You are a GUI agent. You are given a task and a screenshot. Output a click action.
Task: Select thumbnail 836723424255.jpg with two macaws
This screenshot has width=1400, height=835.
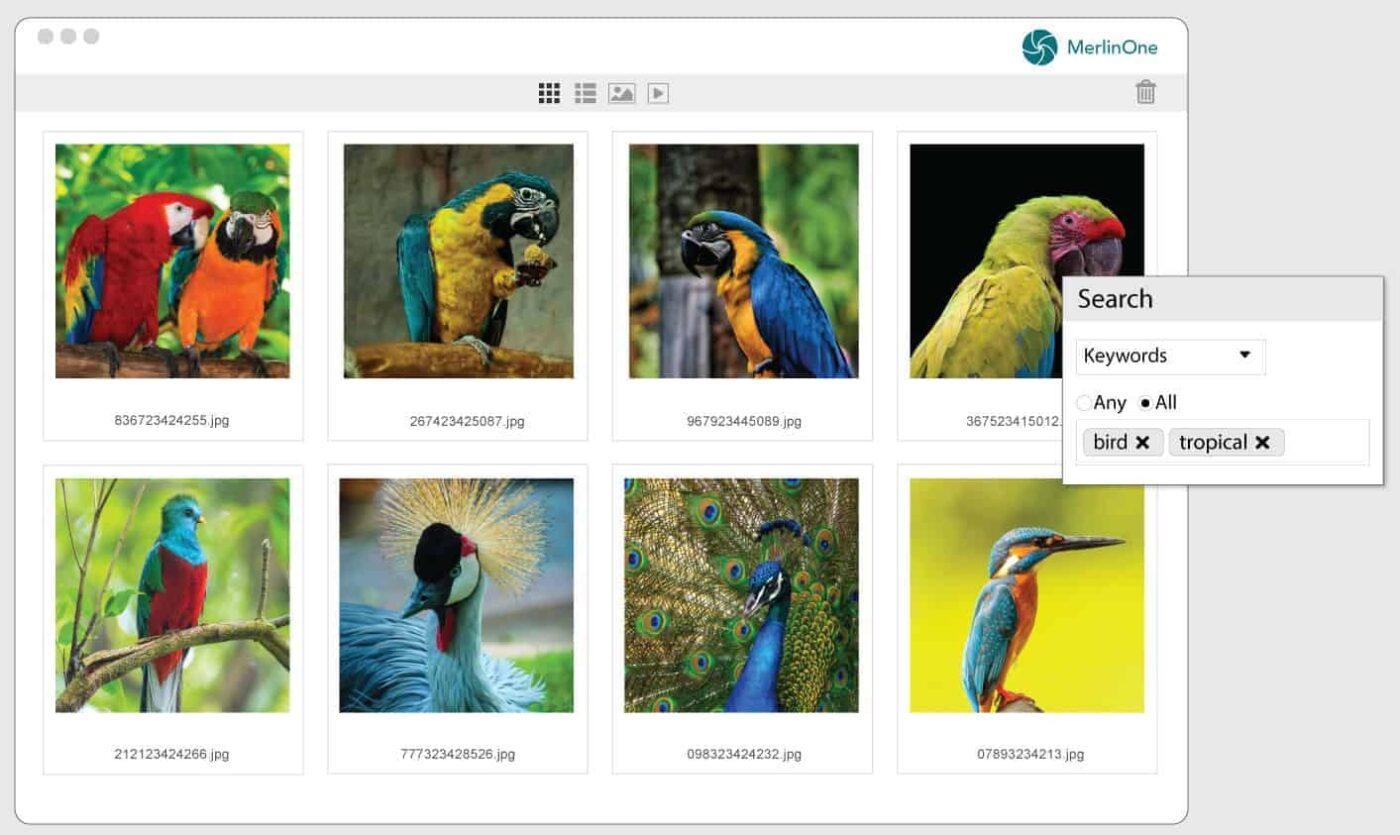(x=172, y=261)
